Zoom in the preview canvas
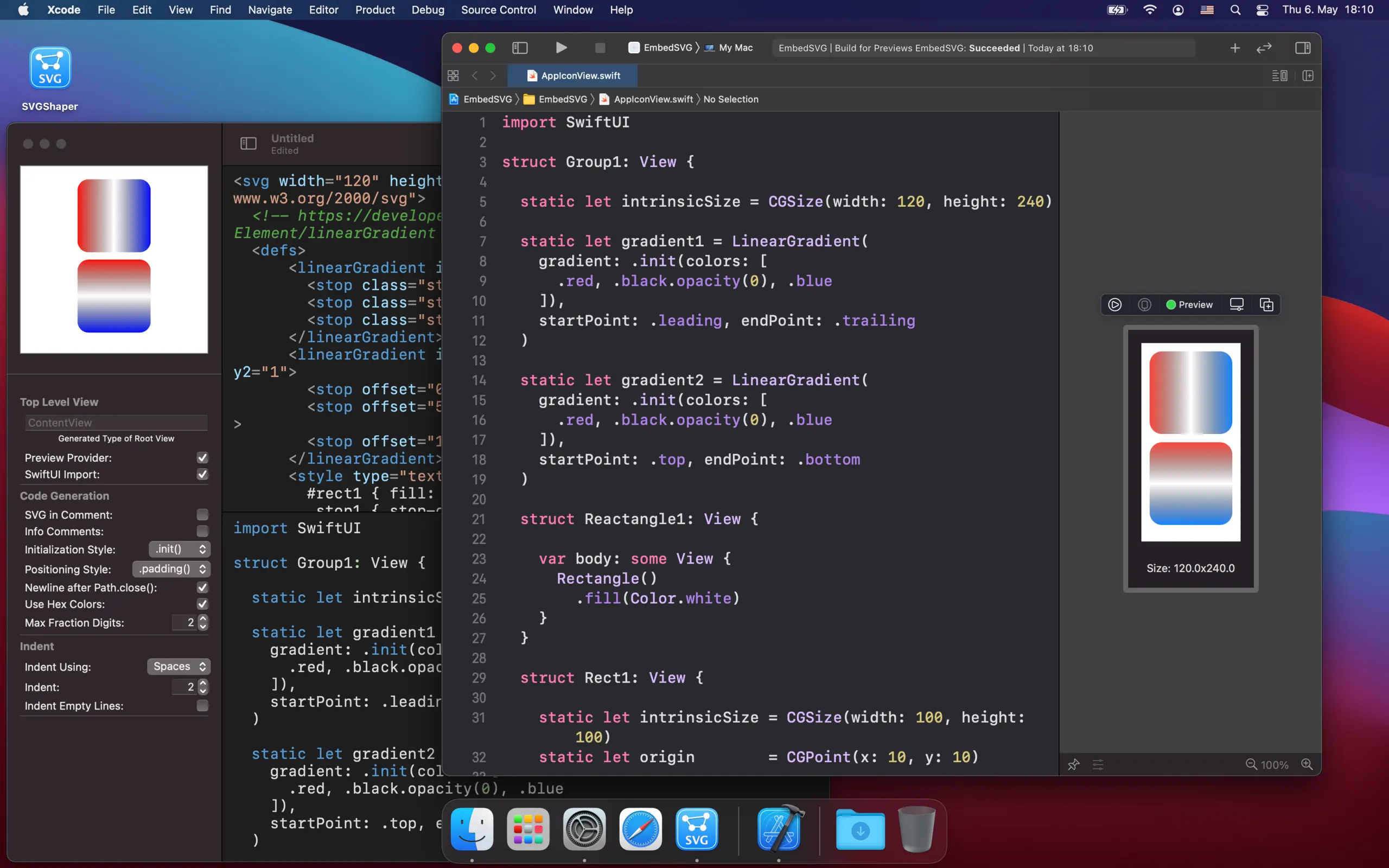Viewport: 1389px width, 868px height. click(1307, 765)
